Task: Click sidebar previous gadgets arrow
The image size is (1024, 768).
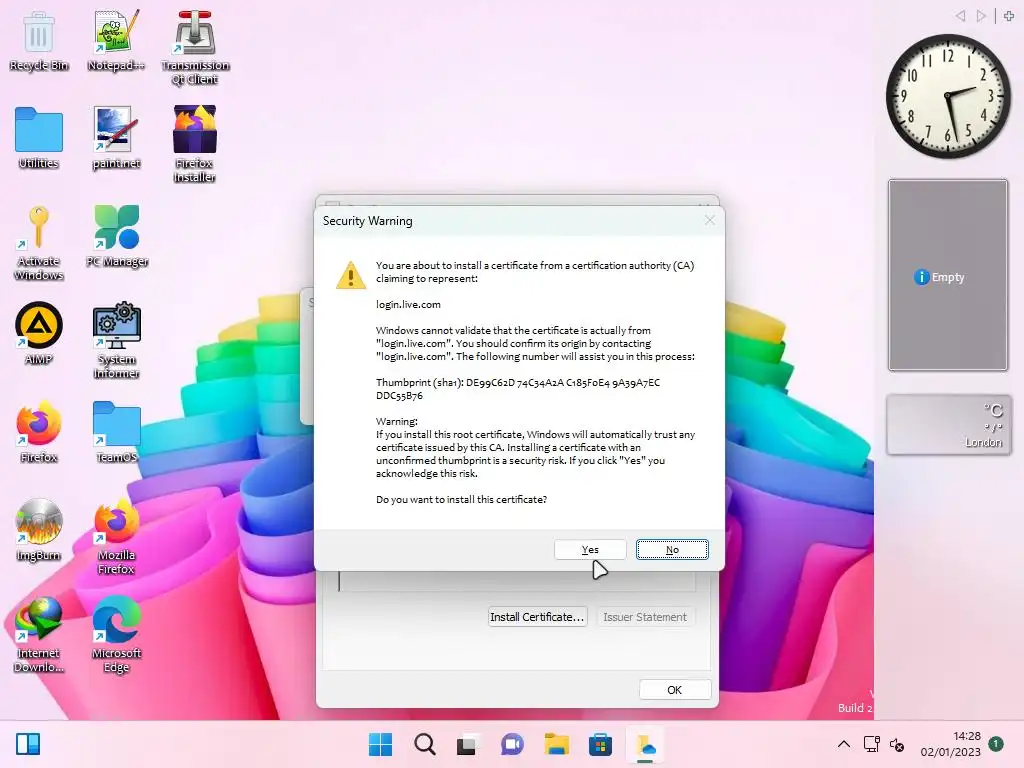Action: pyautogui.click(x=960, y=16)
